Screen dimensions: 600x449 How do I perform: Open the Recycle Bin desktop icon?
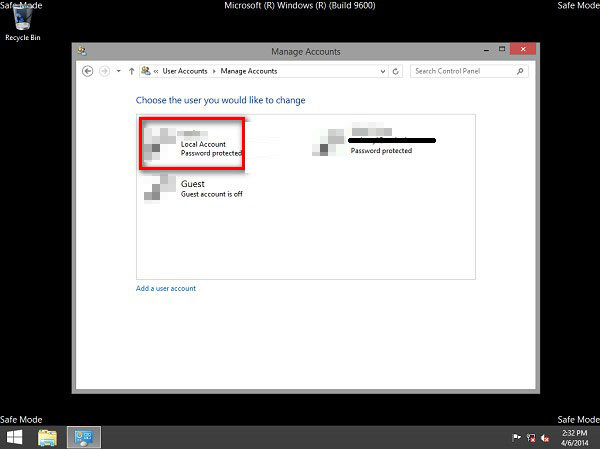(22, 24)
